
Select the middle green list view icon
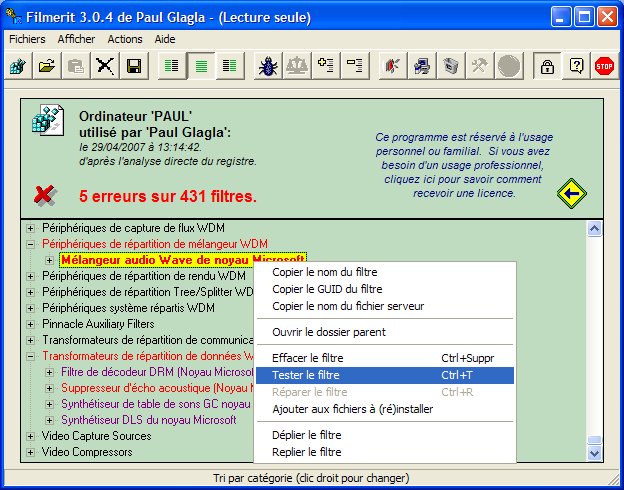201,66
